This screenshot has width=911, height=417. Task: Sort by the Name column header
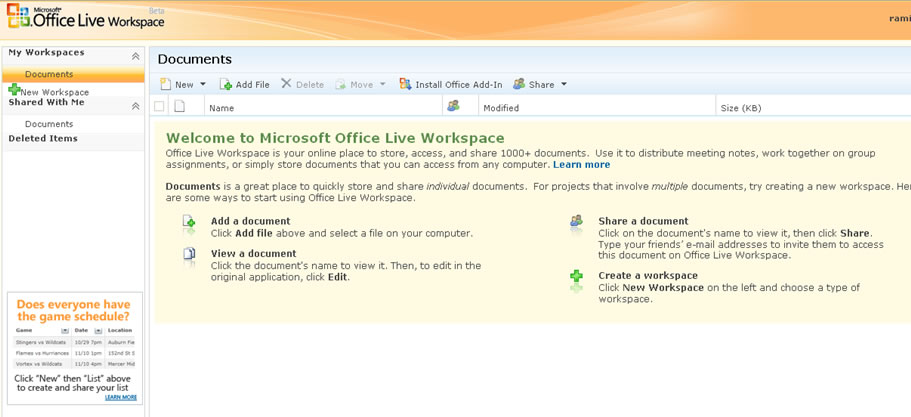tap(221, 108)
